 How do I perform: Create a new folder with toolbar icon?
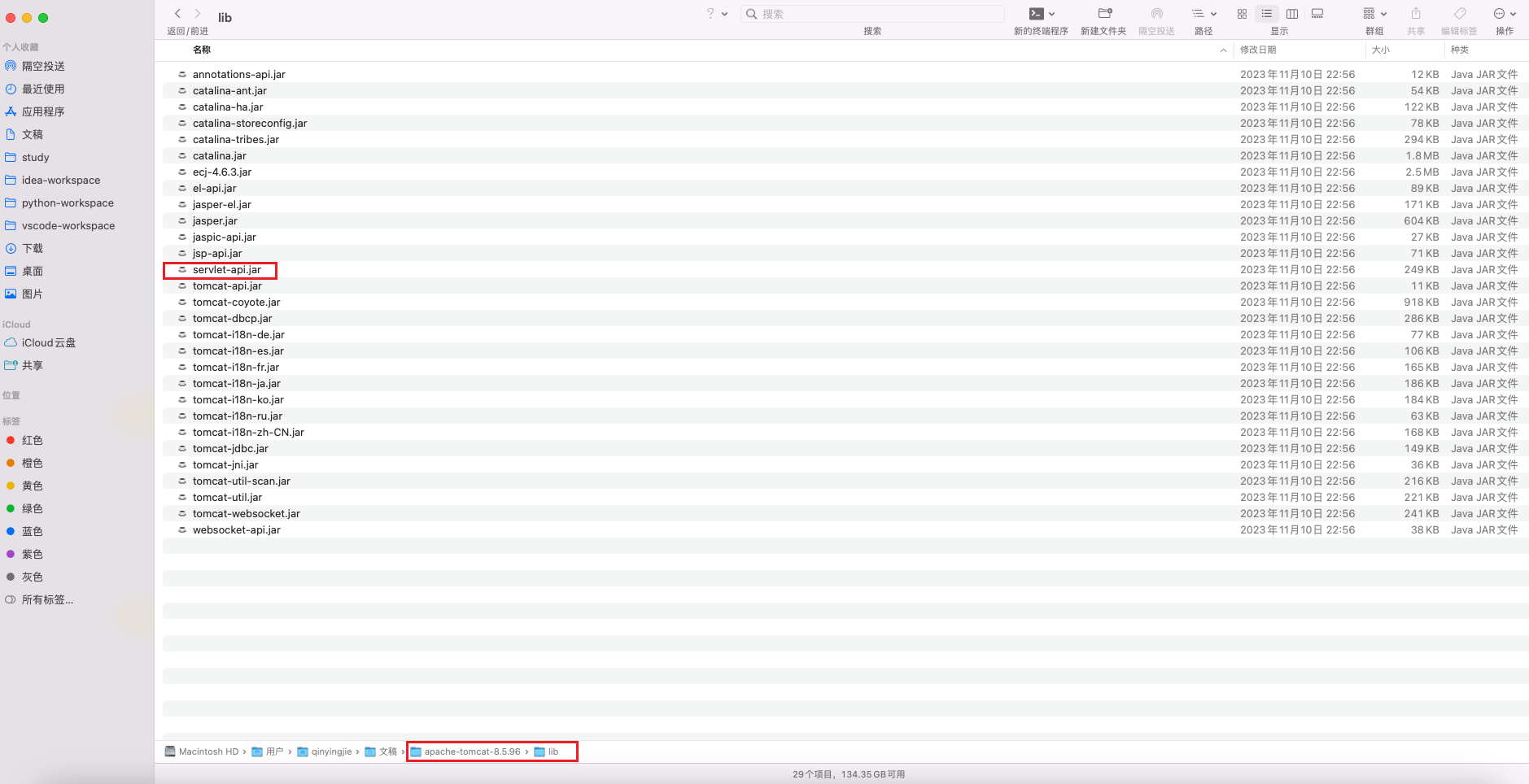[x=1104, y=14]
